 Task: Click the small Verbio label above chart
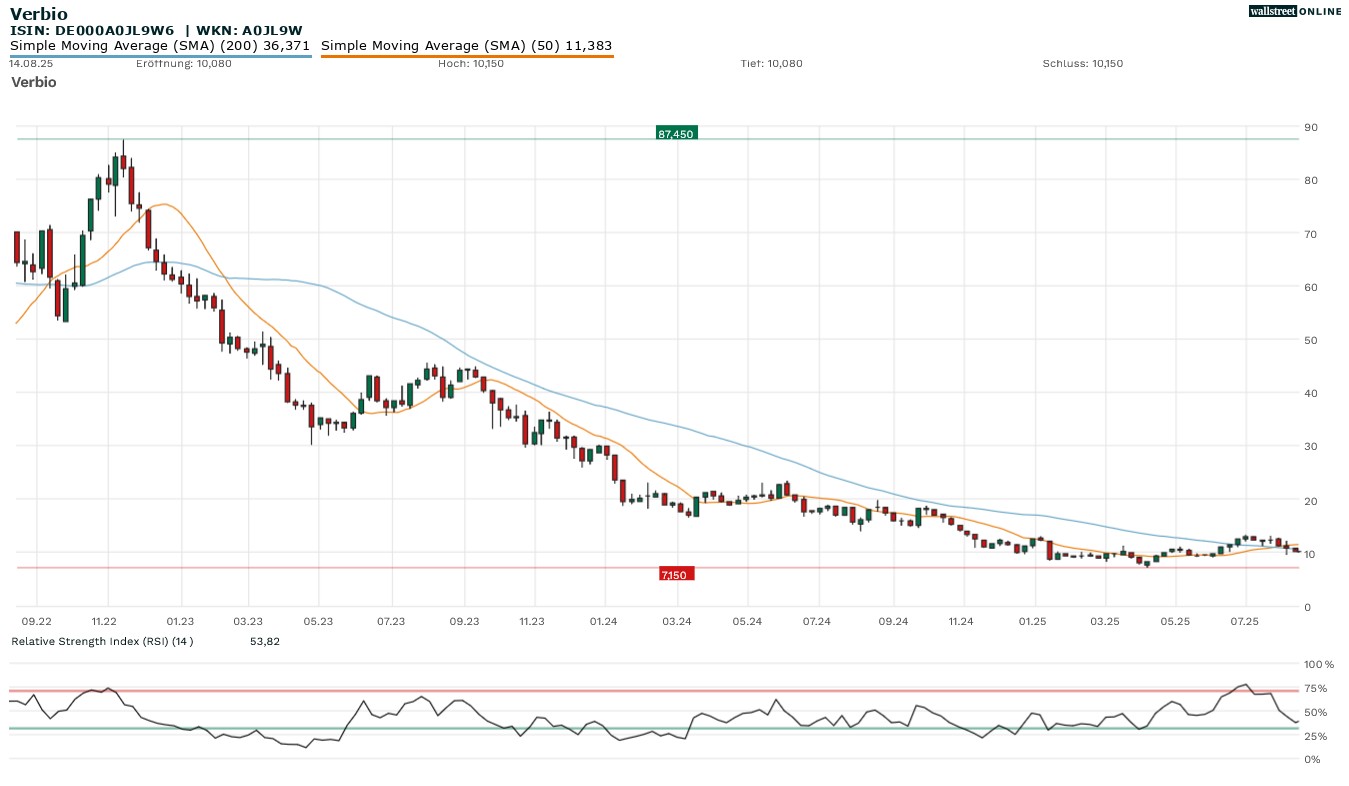tap(34, 82)
